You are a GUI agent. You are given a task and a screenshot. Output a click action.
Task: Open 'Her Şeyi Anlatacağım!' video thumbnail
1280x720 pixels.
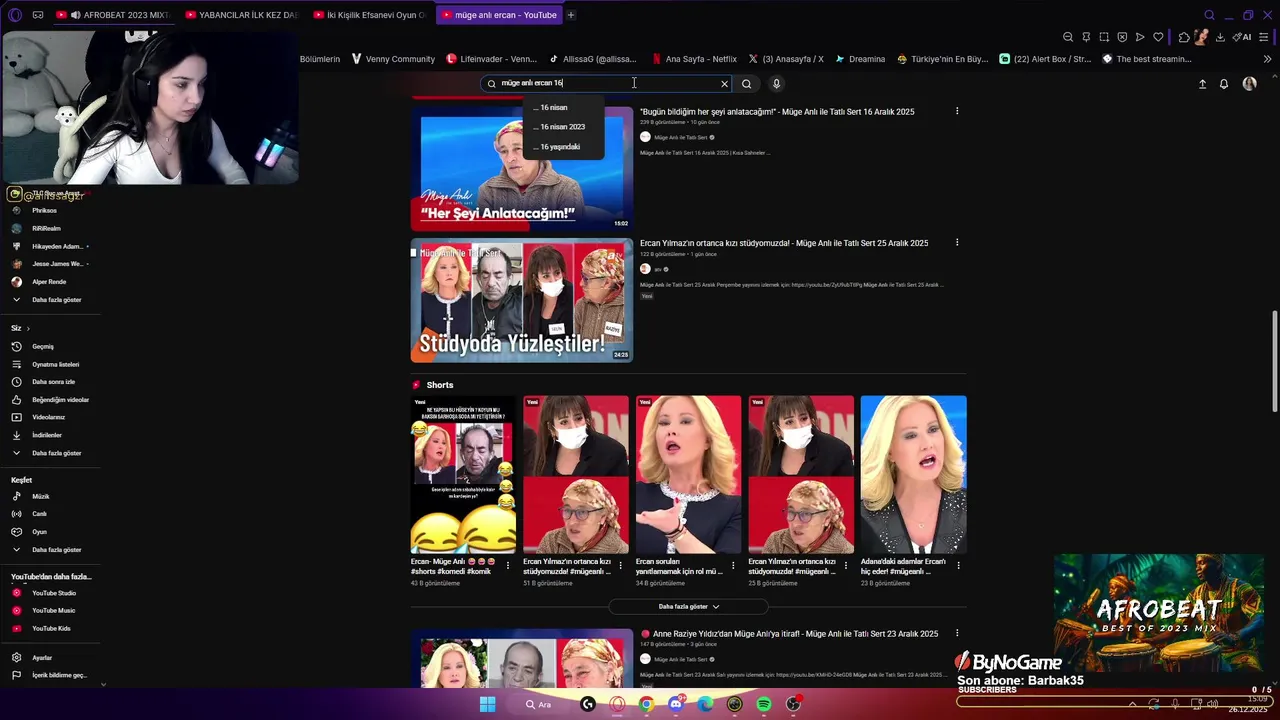point(522,168)
